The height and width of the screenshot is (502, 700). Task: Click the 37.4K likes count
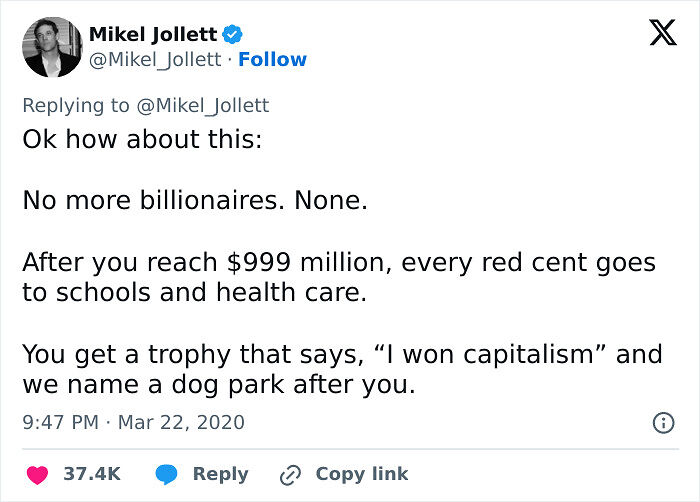tap(92, 474)
